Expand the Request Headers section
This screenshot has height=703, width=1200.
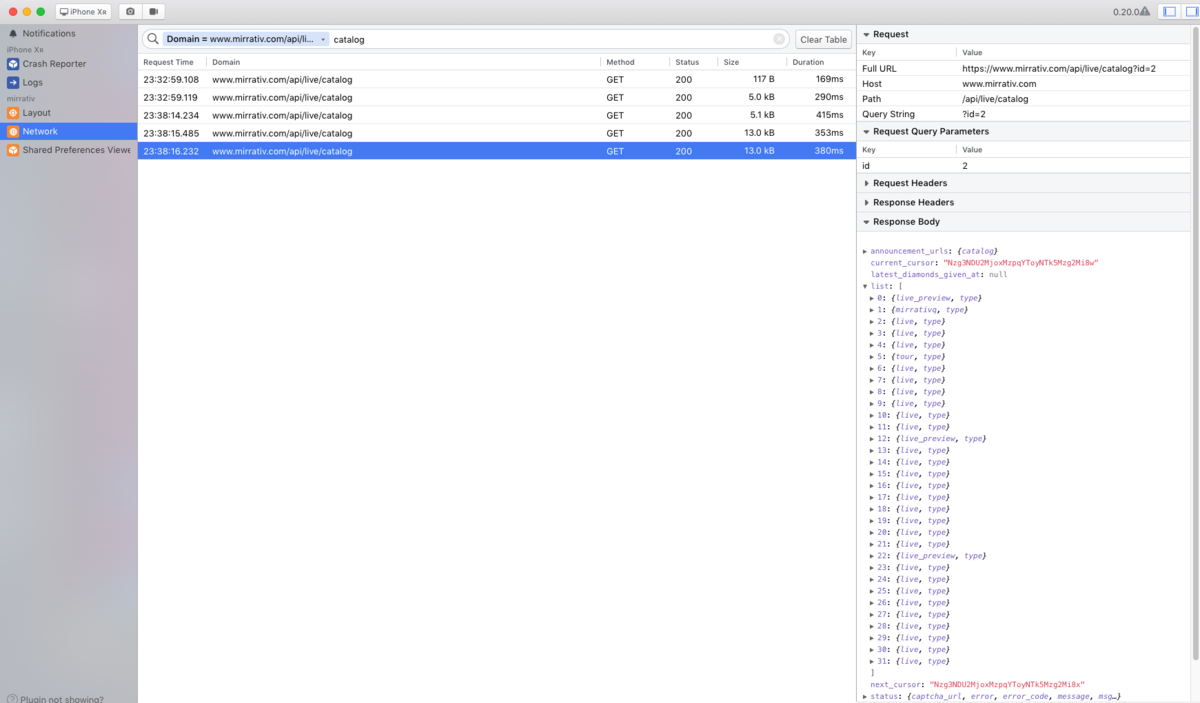point(867,183)
